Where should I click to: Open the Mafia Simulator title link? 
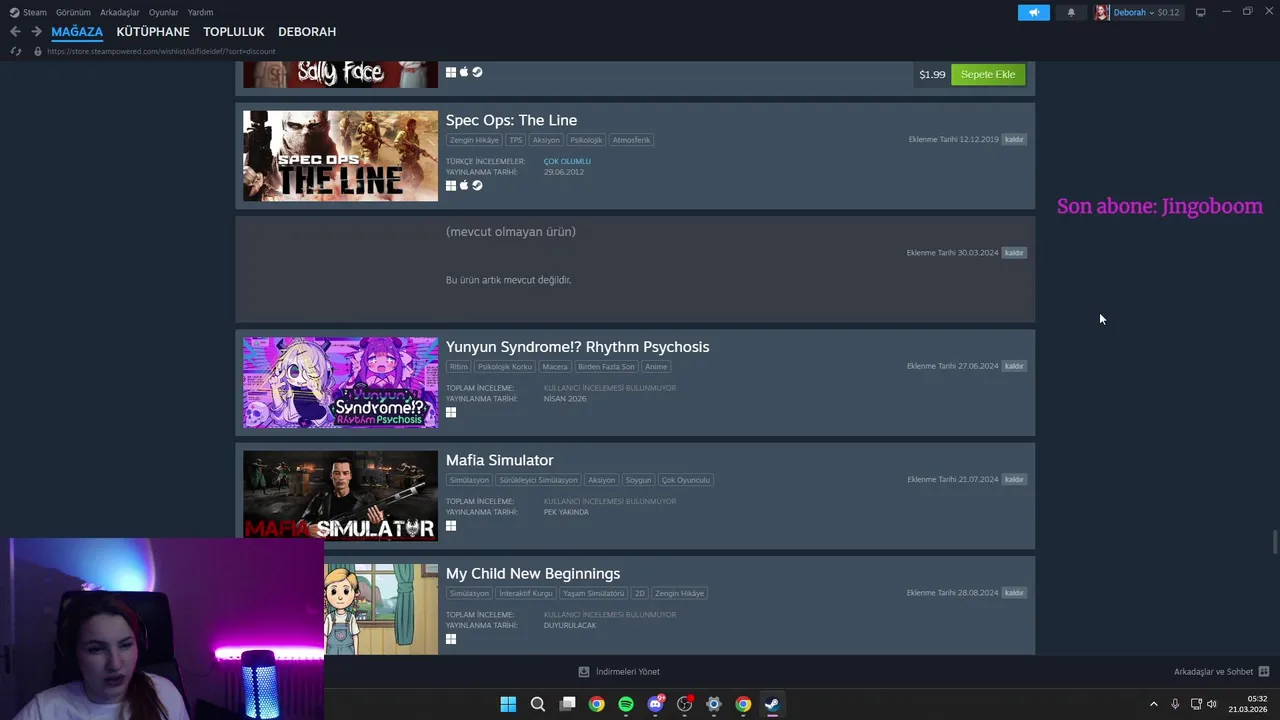tap(499, 460)
